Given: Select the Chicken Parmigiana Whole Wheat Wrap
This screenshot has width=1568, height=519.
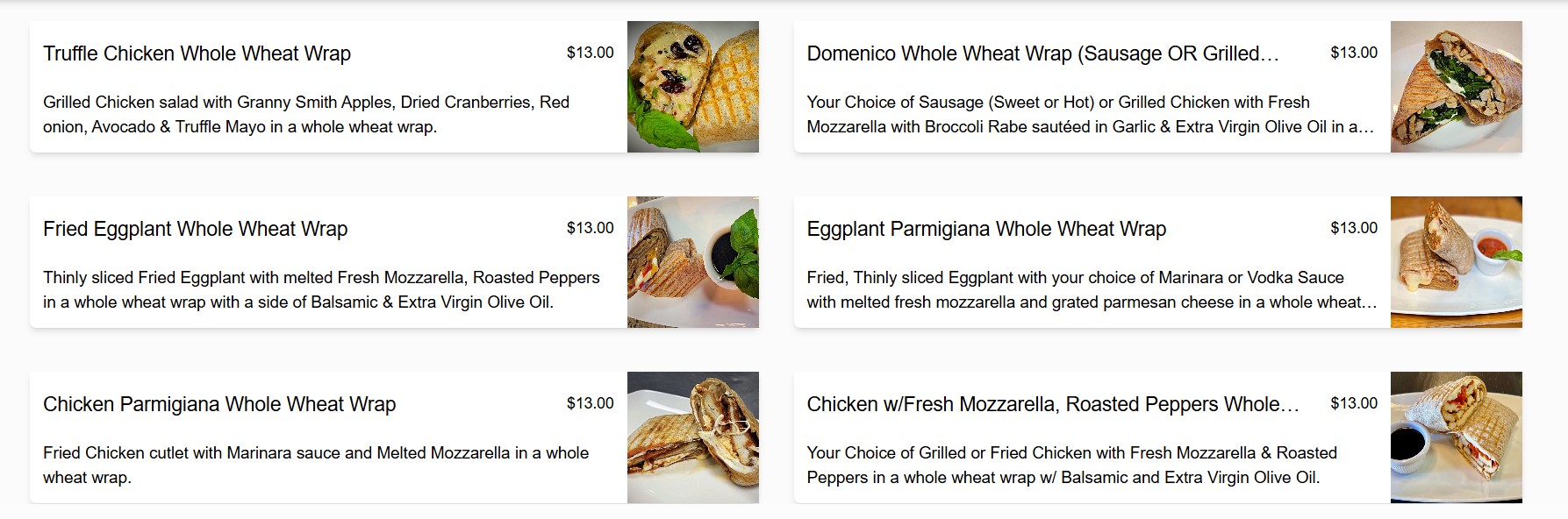Looking at the screenshot, I should [219, 404].
